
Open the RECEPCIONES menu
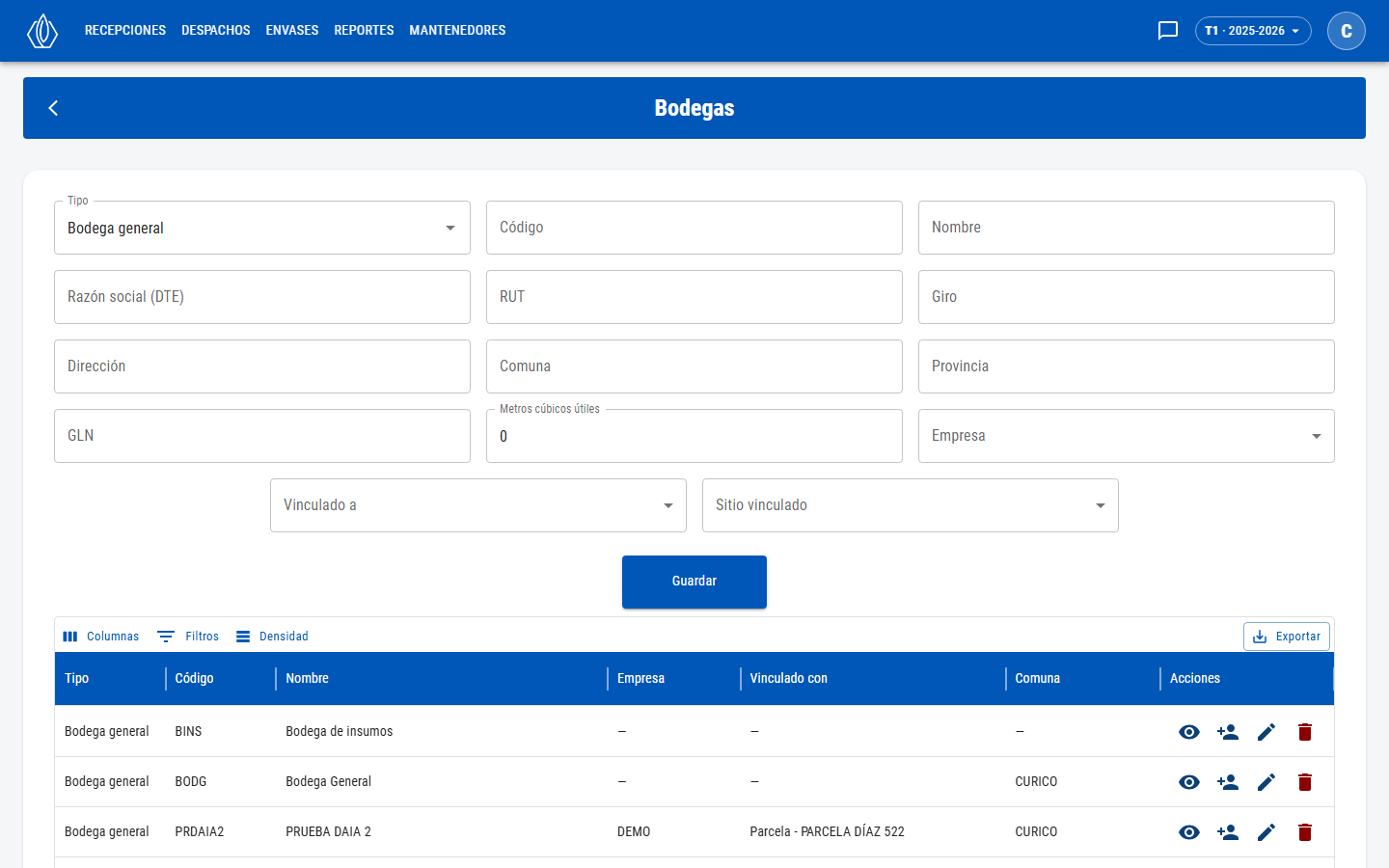[125, 31]
